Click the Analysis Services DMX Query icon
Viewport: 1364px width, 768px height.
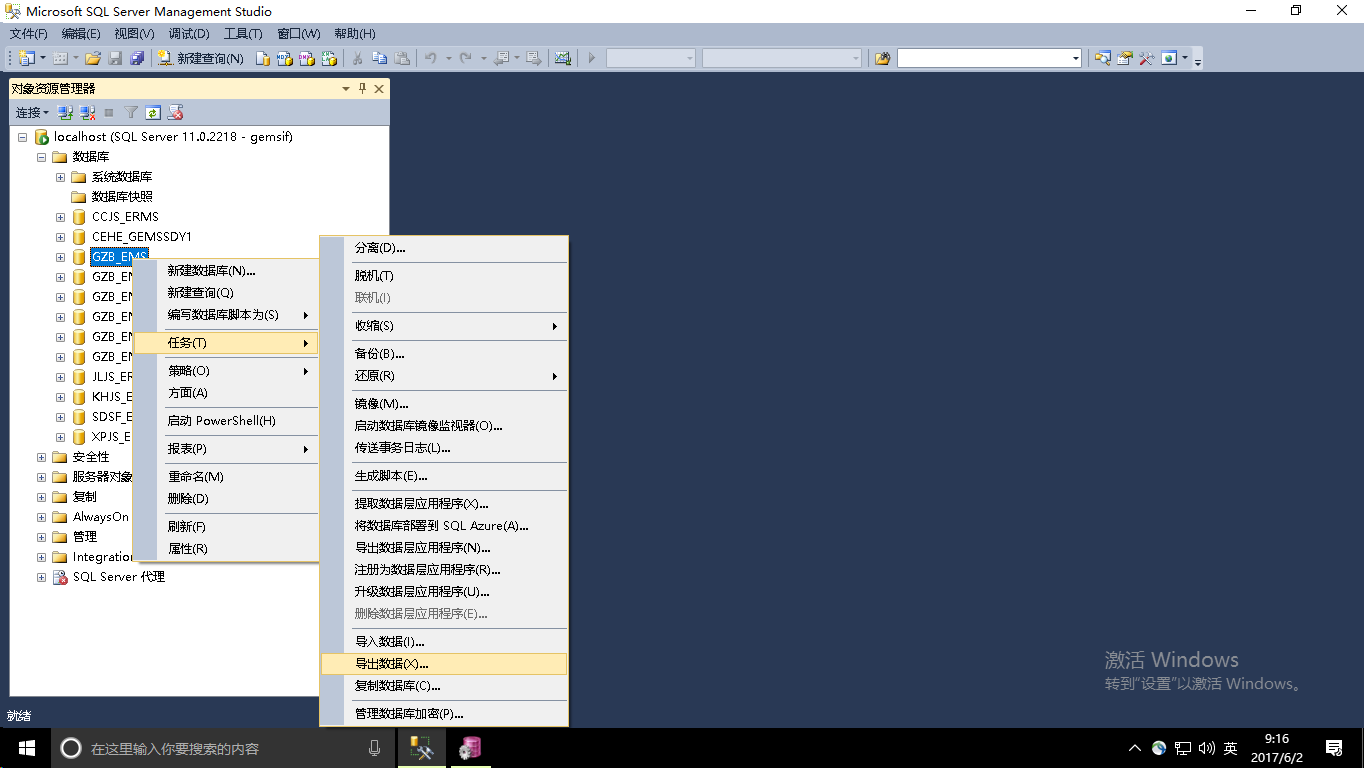[307, 58]
